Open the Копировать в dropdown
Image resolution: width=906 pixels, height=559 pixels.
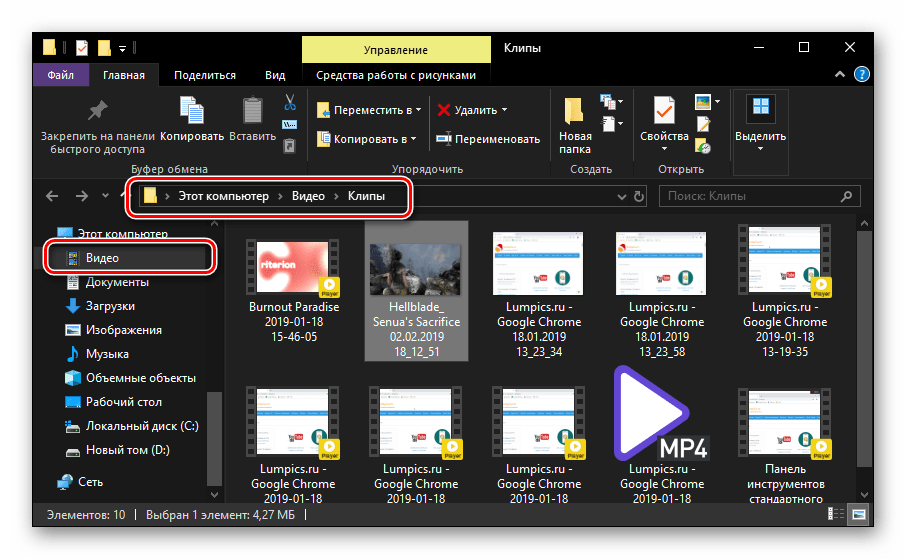365,139
